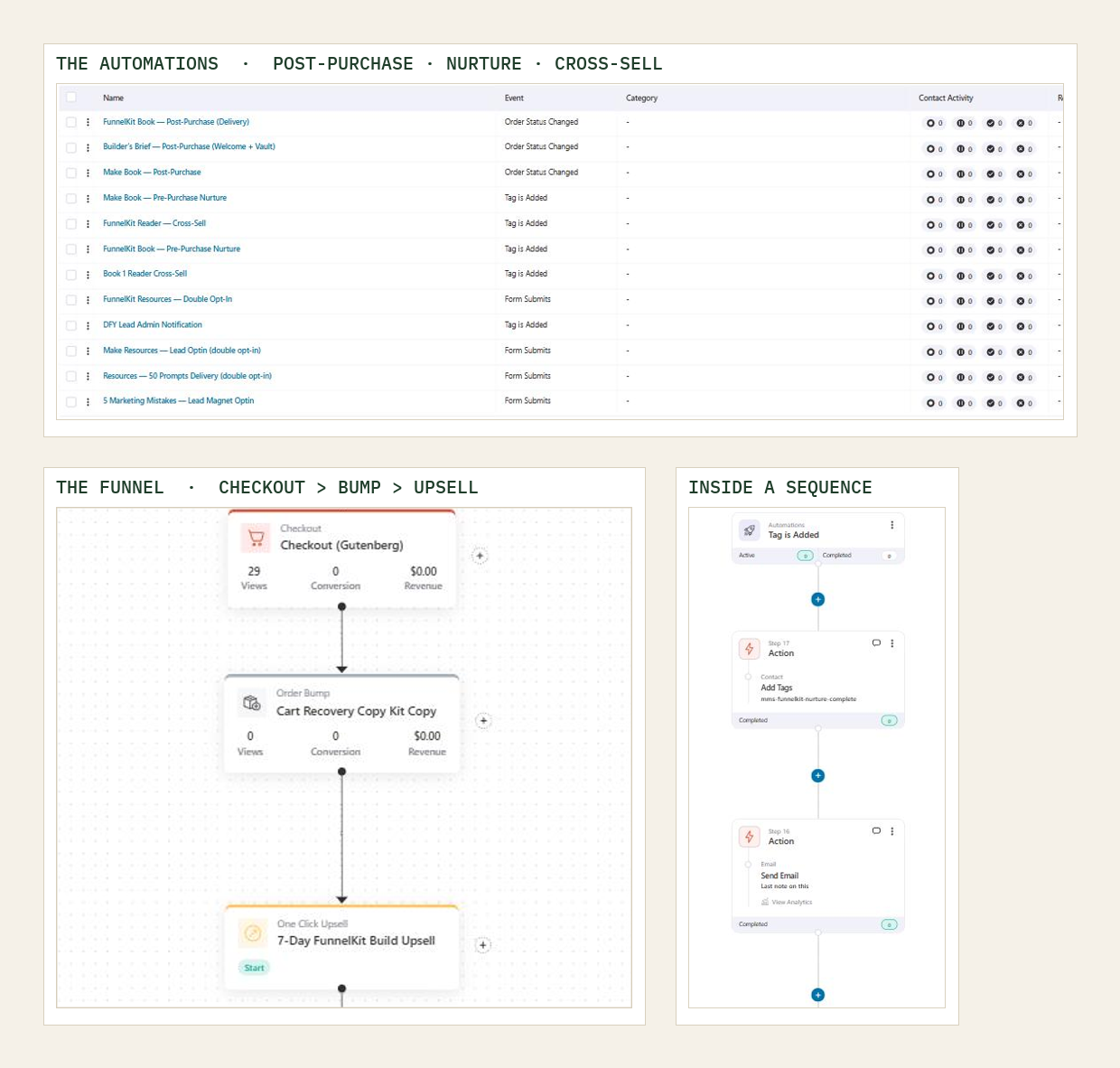
Task: Click View Analytics on the Send Email step
Action: tap(787, 902)
